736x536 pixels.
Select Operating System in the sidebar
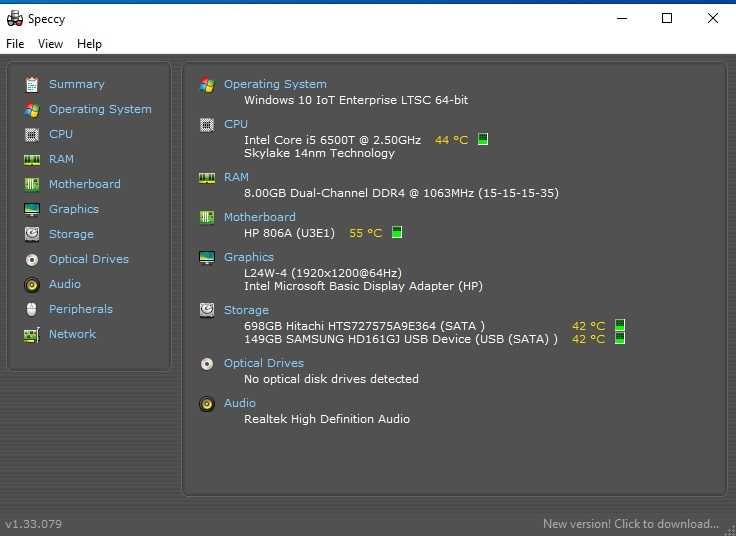100,109
